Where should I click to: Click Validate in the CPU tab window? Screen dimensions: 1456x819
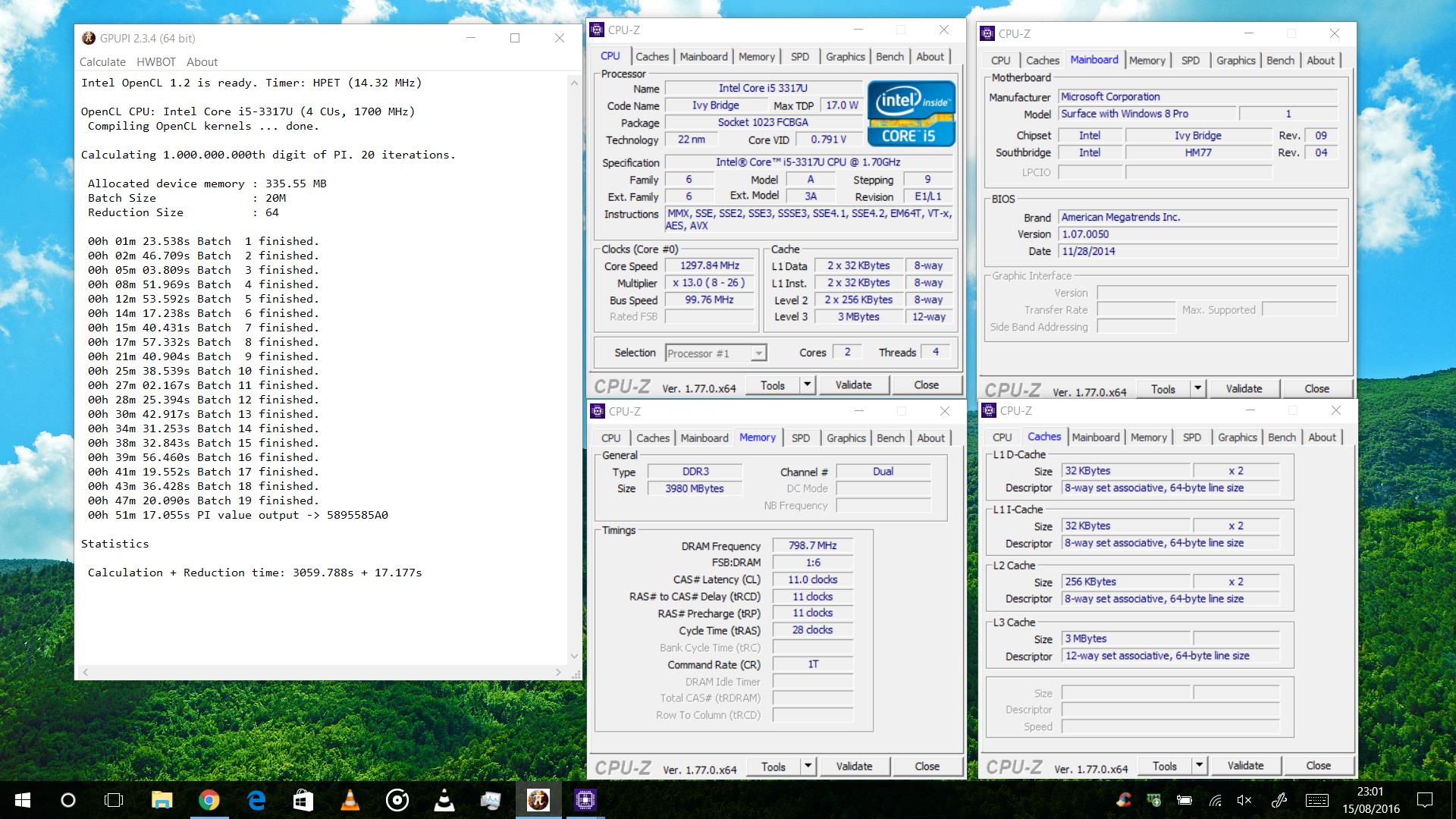[x=853, y=384]
